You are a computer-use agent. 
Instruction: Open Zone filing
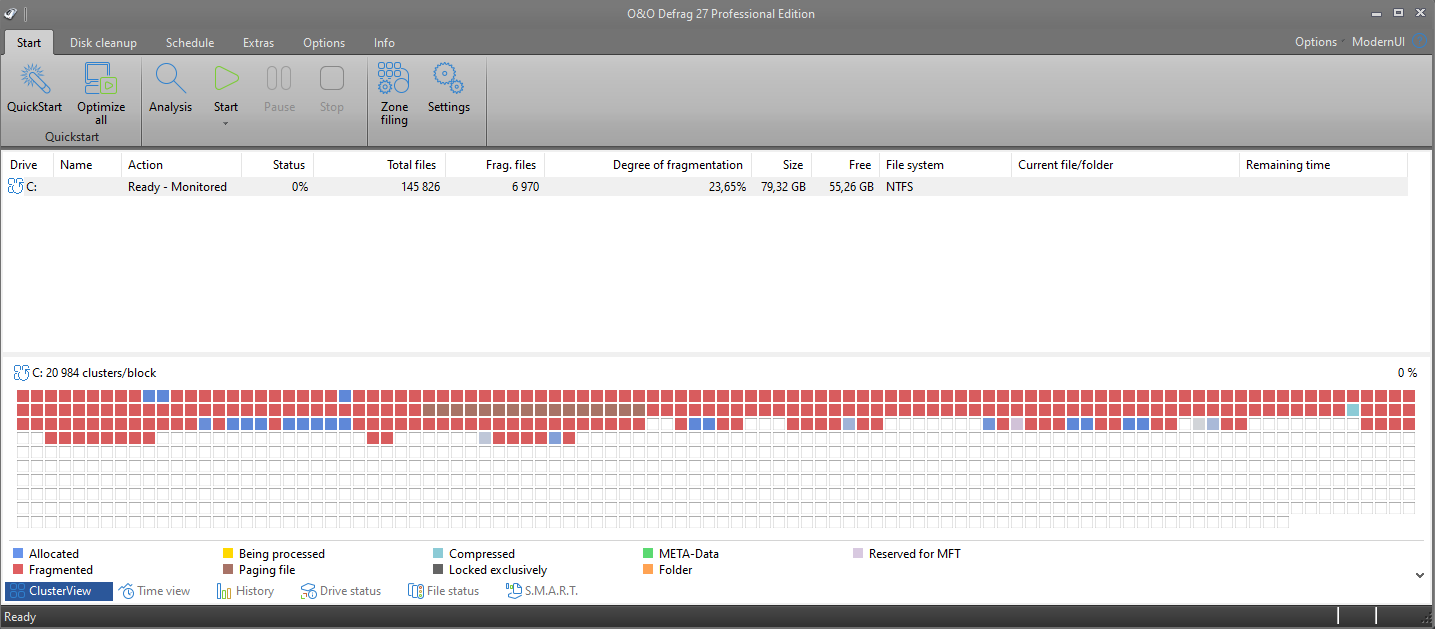[394, 93]
